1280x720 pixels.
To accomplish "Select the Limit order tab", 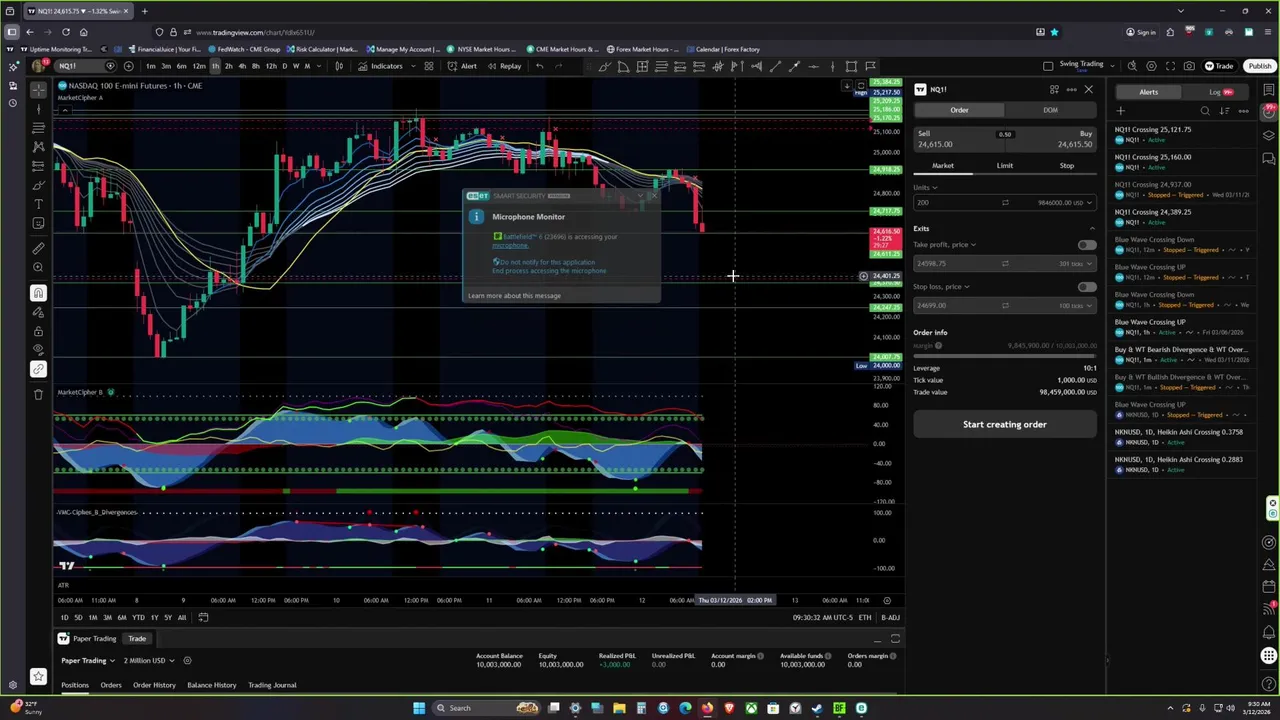I will point(1004,166).
